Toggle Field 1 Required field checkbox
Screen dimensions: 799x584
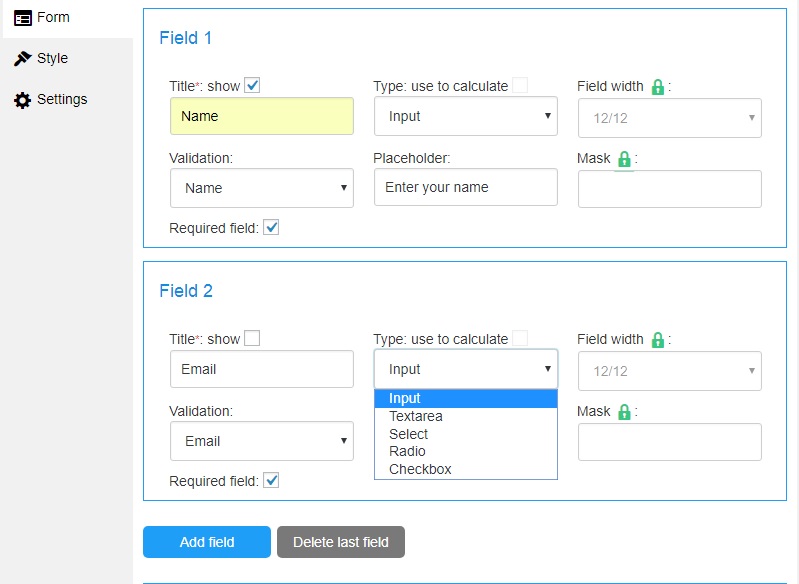[271, 227]
